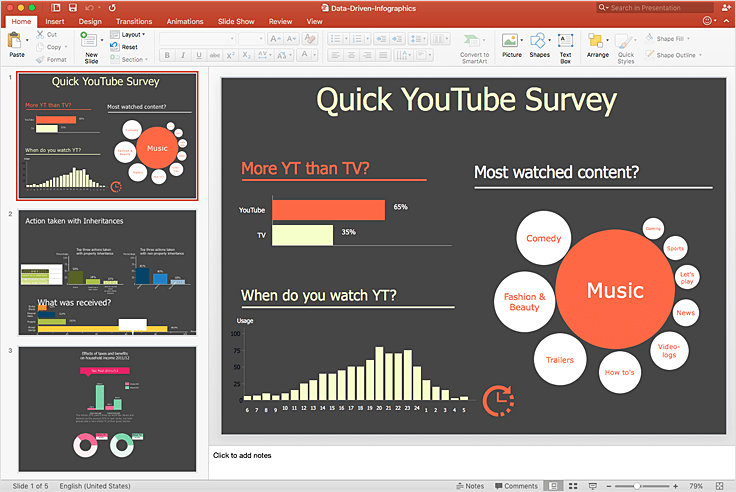Click the layout panel icon in the title bar
The height and width of the screenshot is (492, 736).
click(56, 8)
